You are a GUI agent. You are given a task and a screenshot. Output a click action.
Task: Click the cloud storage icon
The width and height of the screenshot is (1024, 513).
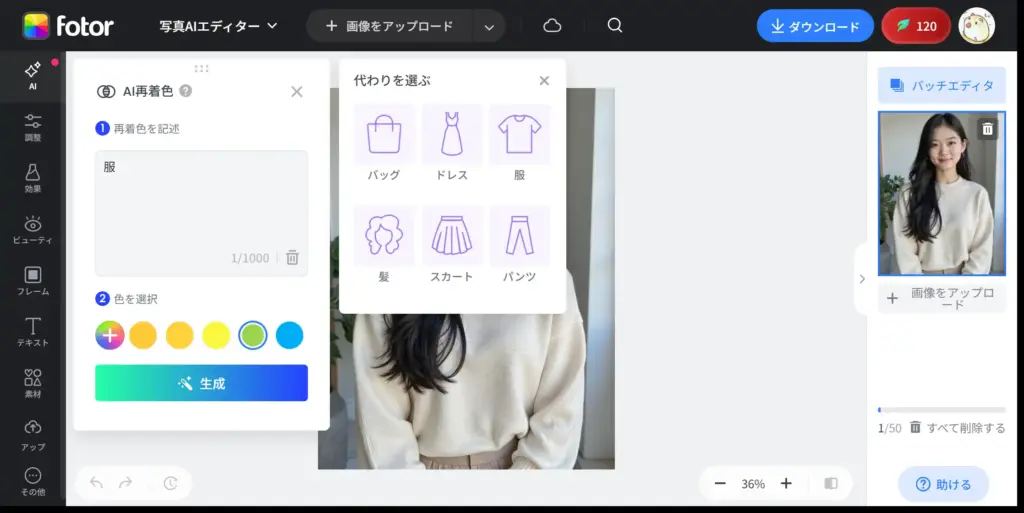pos(552,25)
